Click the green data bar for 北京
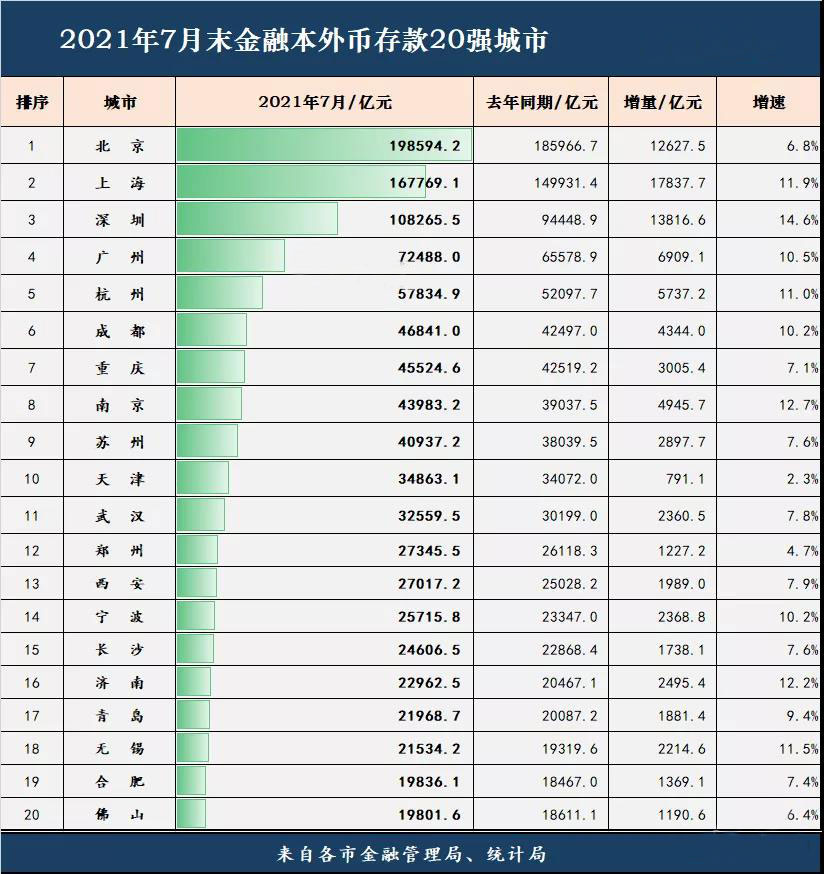This screenshot has height=874, width=824. coord(324,145)
